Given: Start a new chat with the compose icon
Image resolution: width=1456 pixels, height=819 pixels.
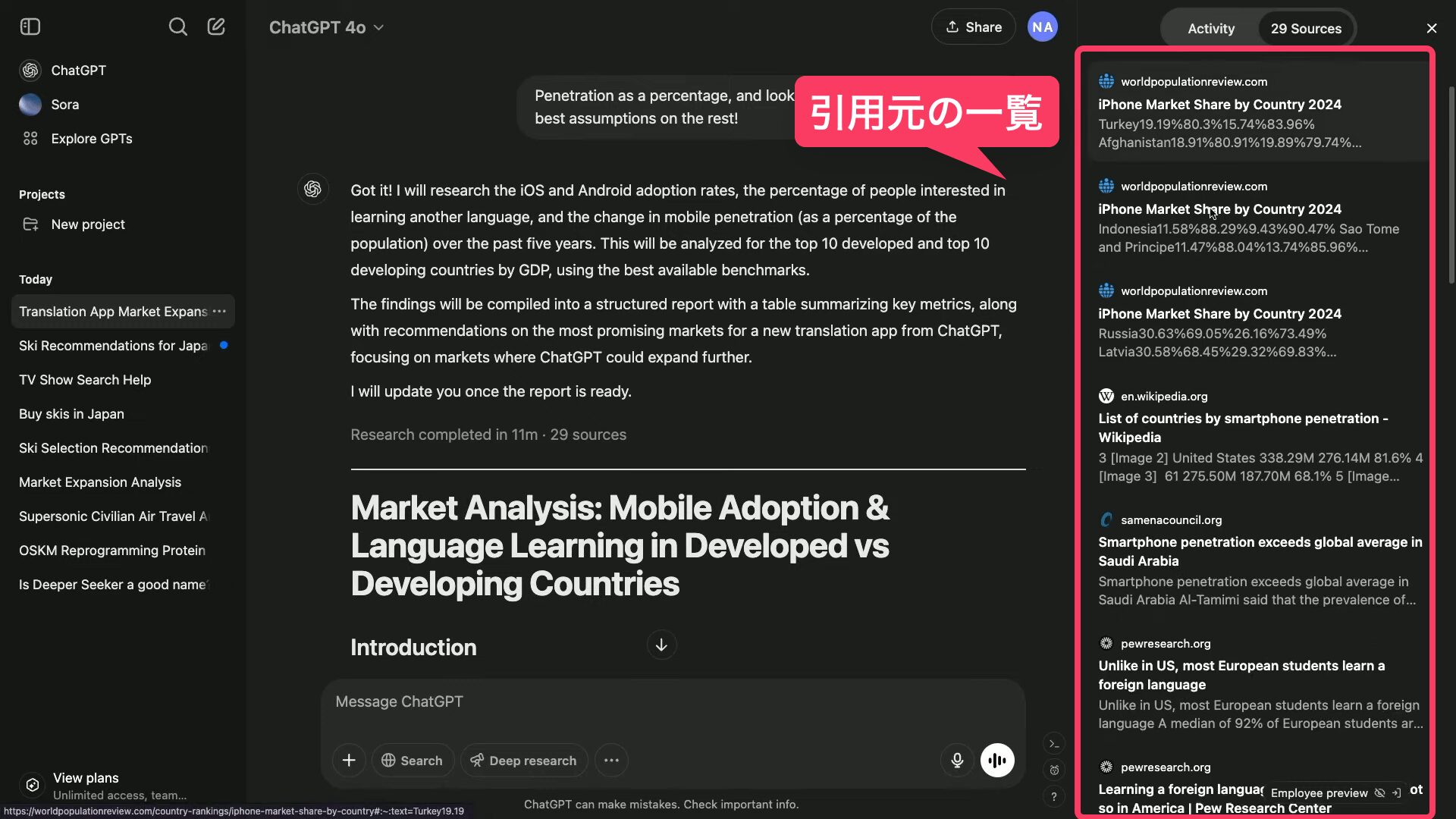Looking at the screenshot, I should click(216, 27).
